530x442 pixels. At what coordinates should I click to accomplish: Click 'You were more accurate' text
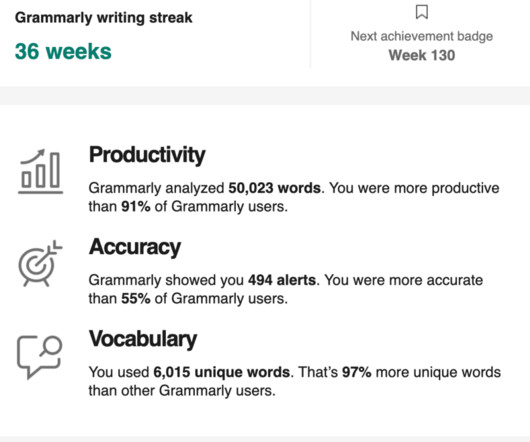404,280
